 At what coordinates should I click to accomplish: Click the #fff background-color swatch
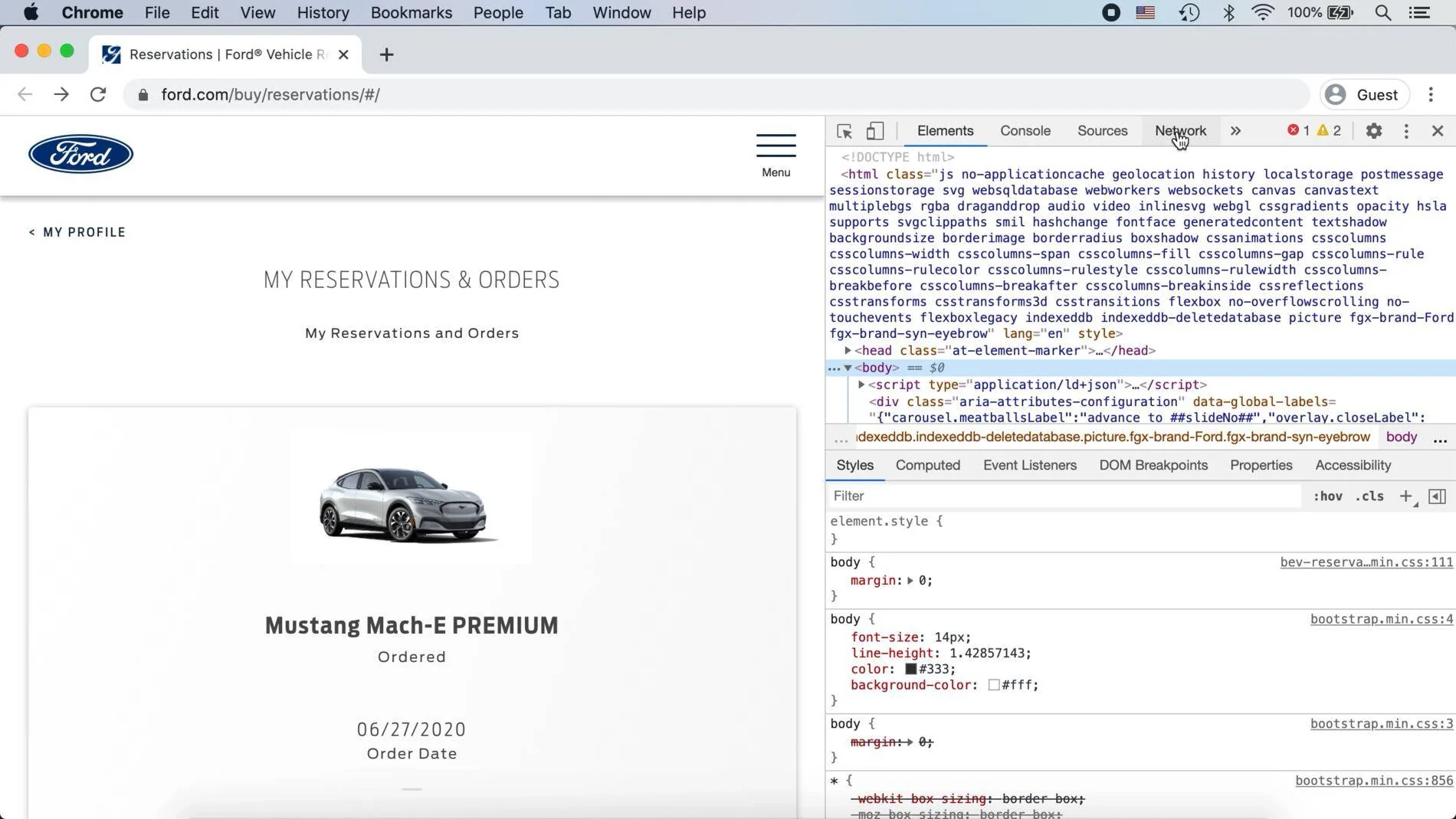click(x=993, y=685)
